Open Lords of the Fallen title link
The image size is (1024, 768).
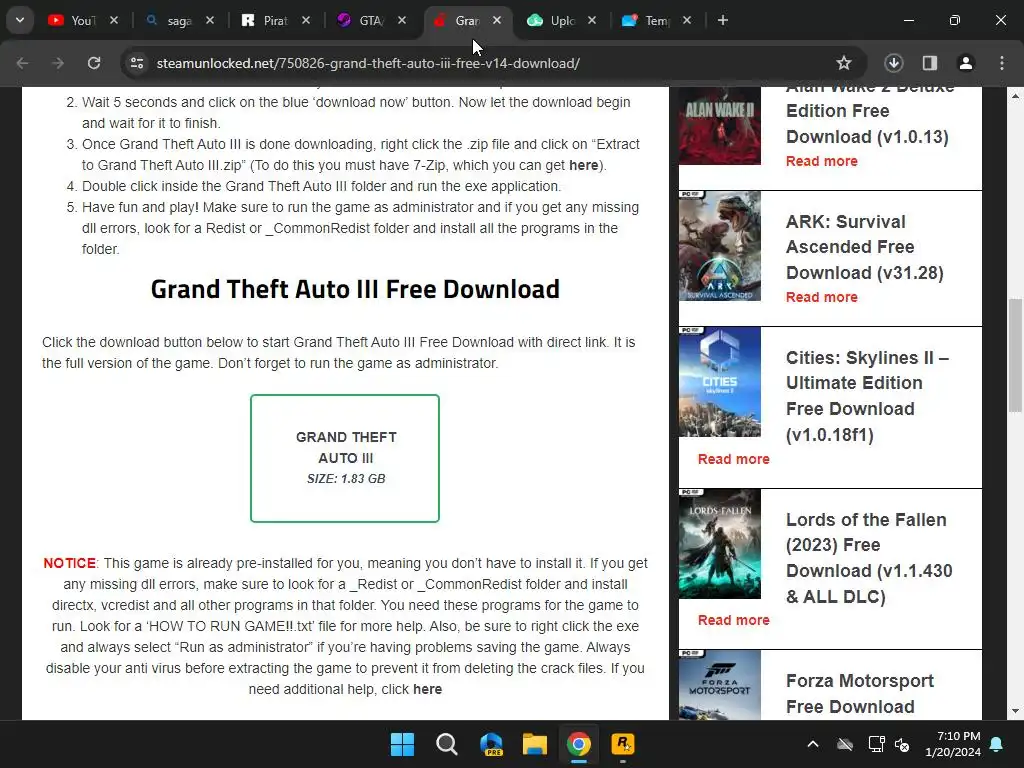[x=869, y=558]
